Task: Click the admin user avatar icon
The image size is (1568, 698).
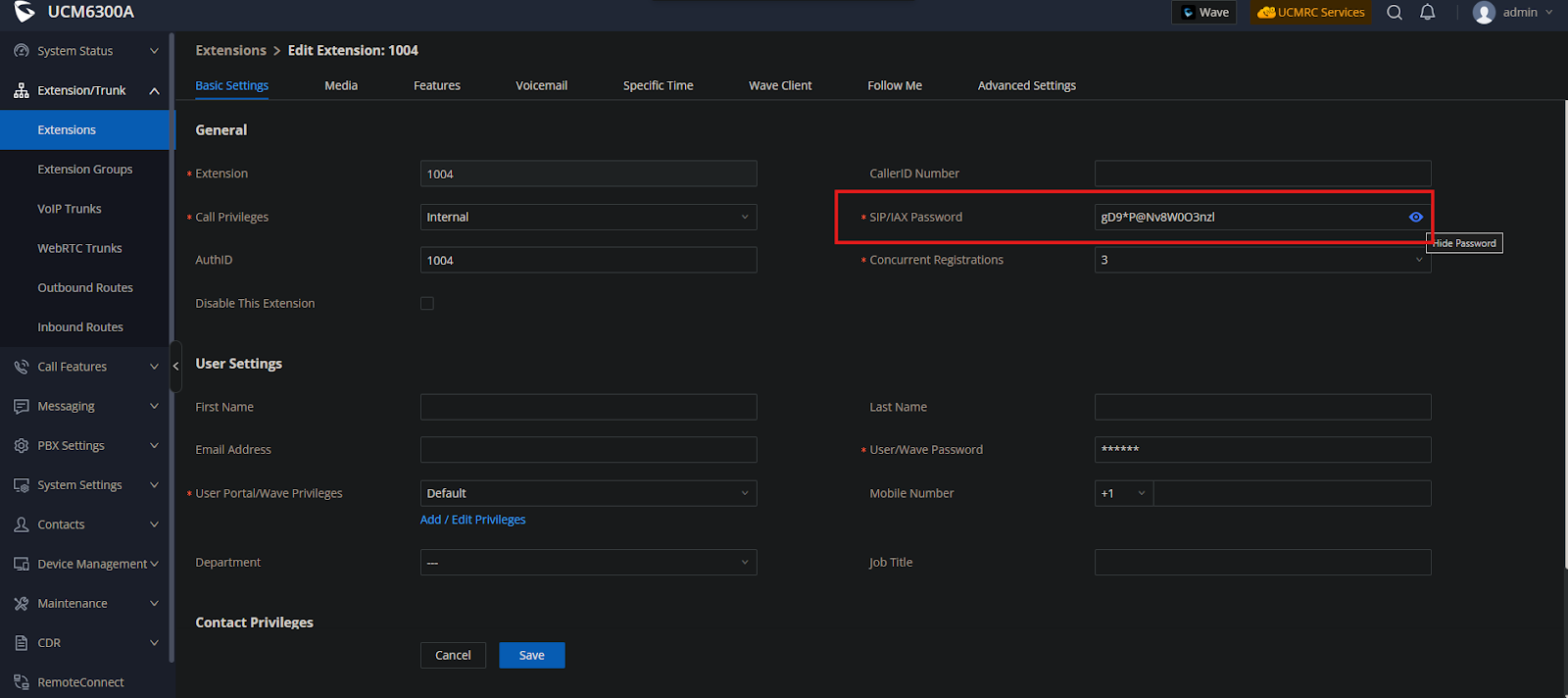Action: [1484, 13]
